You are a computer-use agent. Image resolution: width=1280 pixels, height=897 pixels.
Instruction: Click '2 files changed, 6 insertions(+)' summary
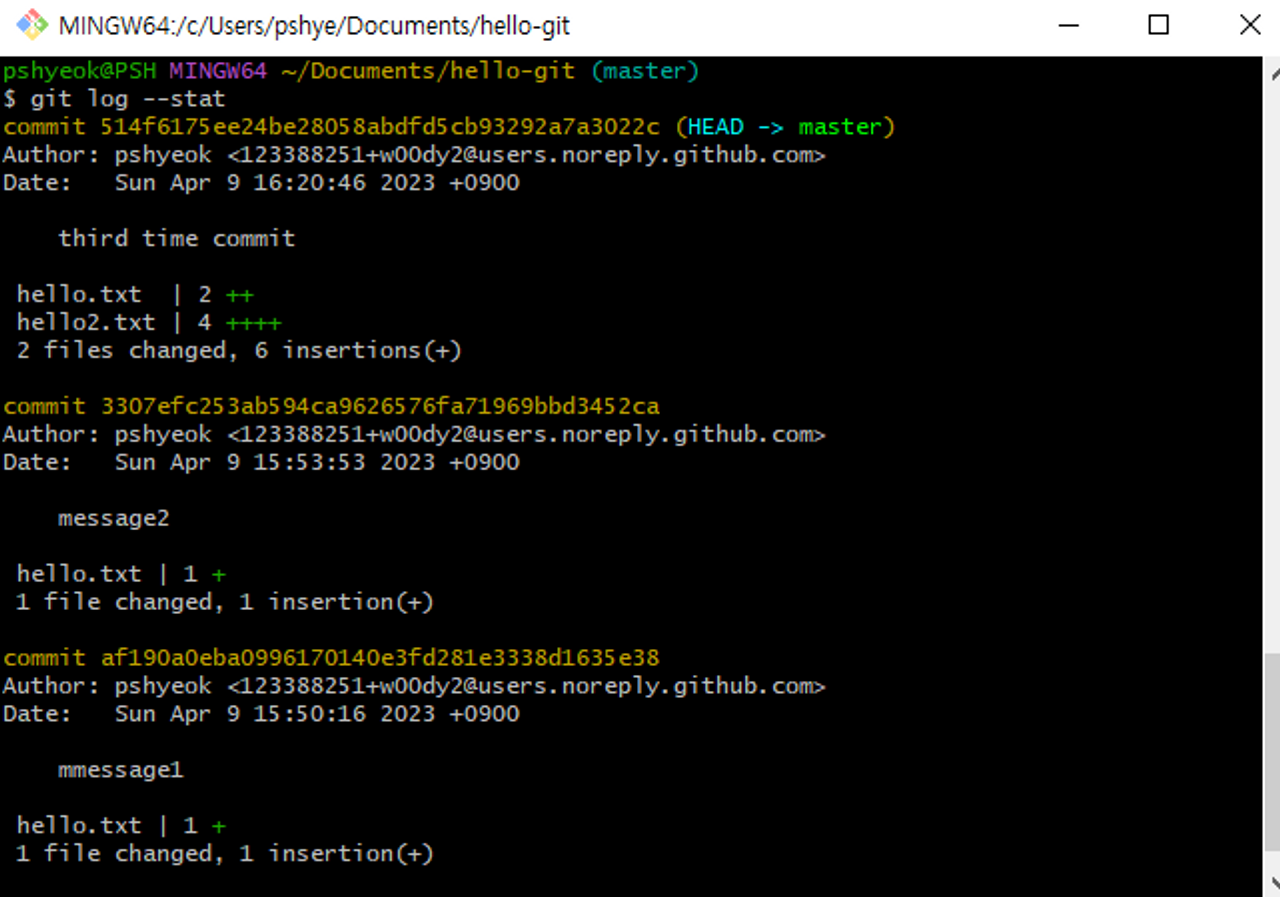pos(239,351)
